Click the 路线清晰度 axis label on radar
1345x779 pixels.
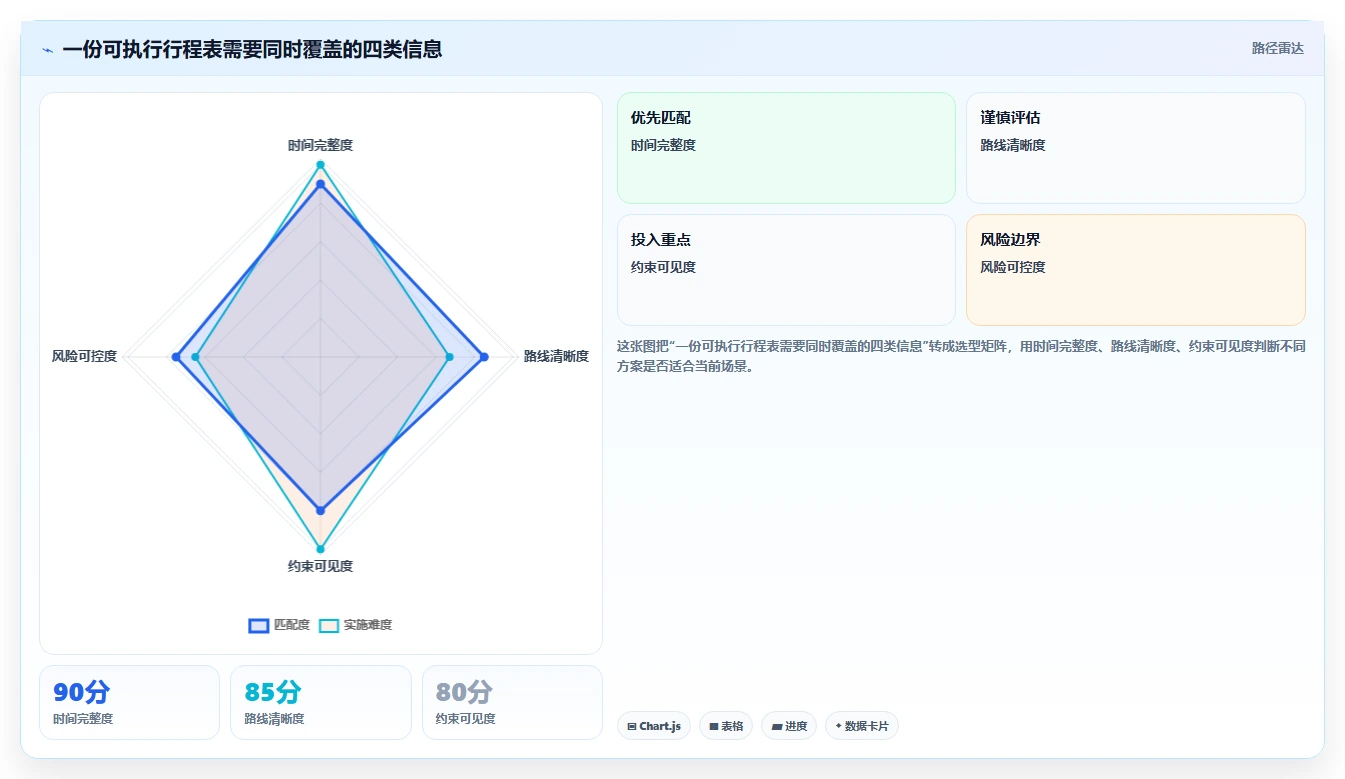click(x=556, y=356)
